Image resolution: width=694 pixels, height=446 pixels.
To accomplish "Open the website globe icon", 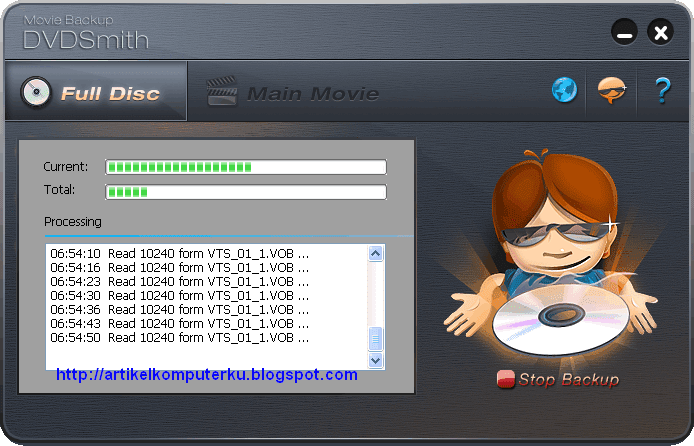I will point(564,90).
